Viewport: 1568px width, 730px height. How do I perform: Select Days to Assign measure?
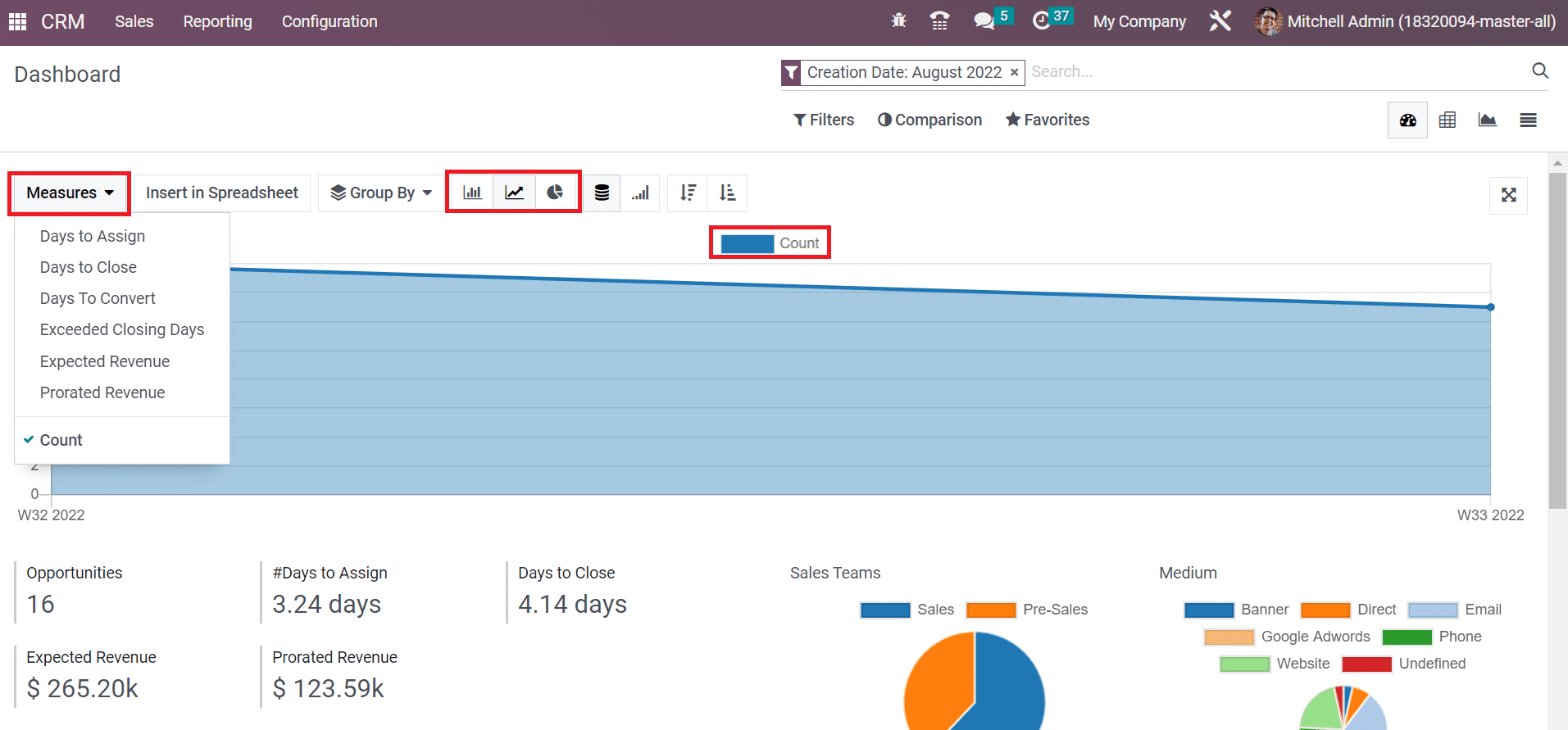tap(93, 236)
